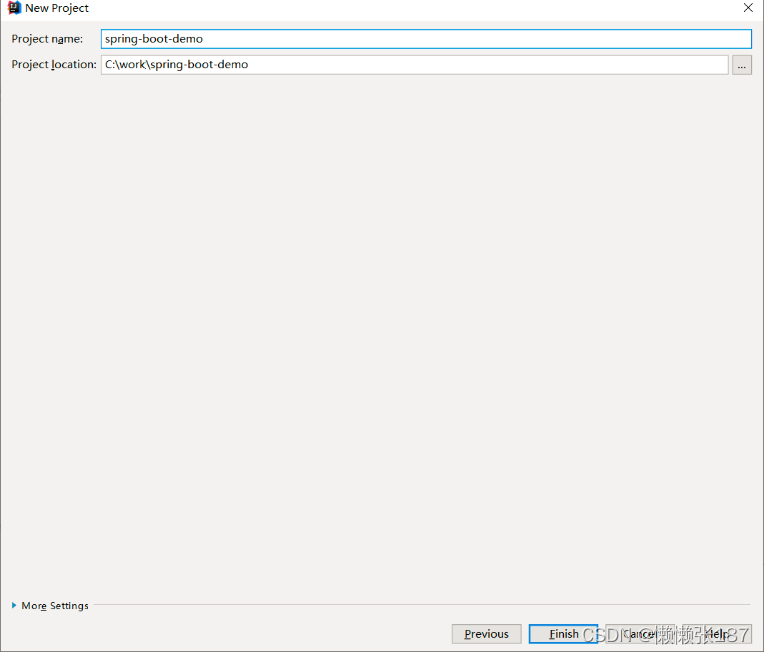Click the Project location path field
This screenshot has height=654, width=764.
click(415, 65)
